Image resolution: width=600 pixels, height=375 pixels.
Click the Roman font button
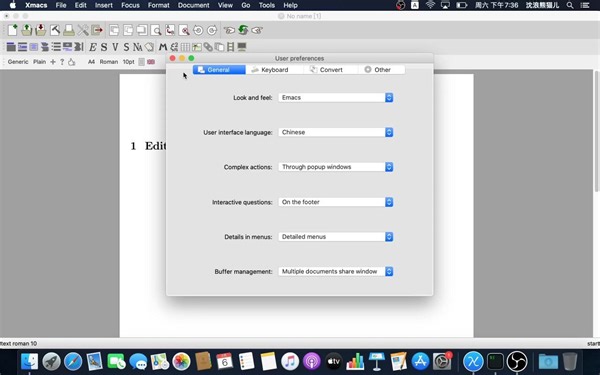coord(109,62)
